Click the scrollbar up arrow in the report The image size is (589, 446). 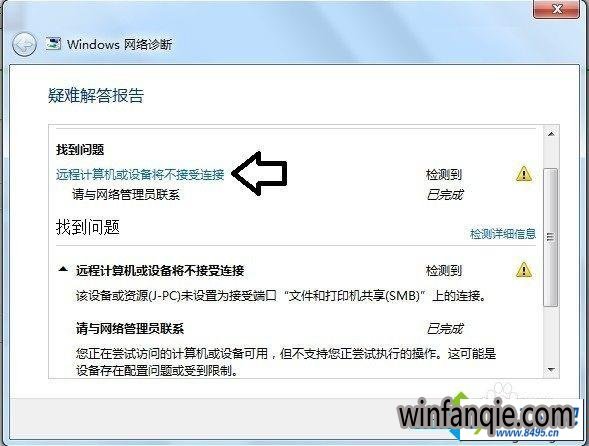(x=551, y=134)
